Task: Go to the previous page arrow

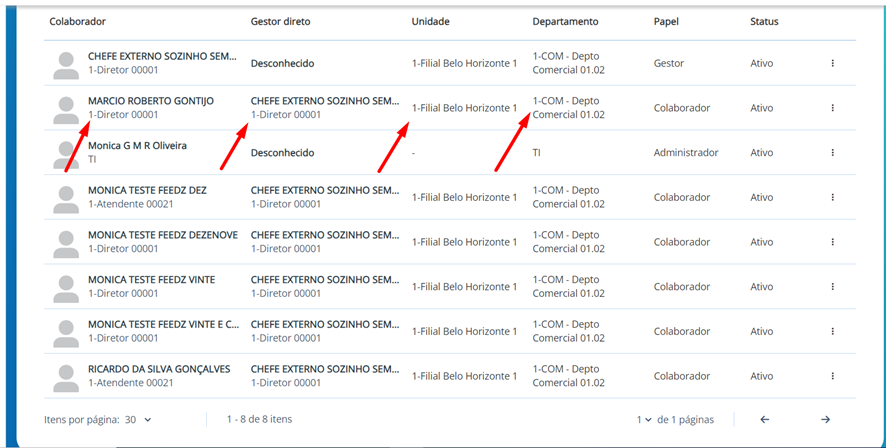Action: [764, 420]
